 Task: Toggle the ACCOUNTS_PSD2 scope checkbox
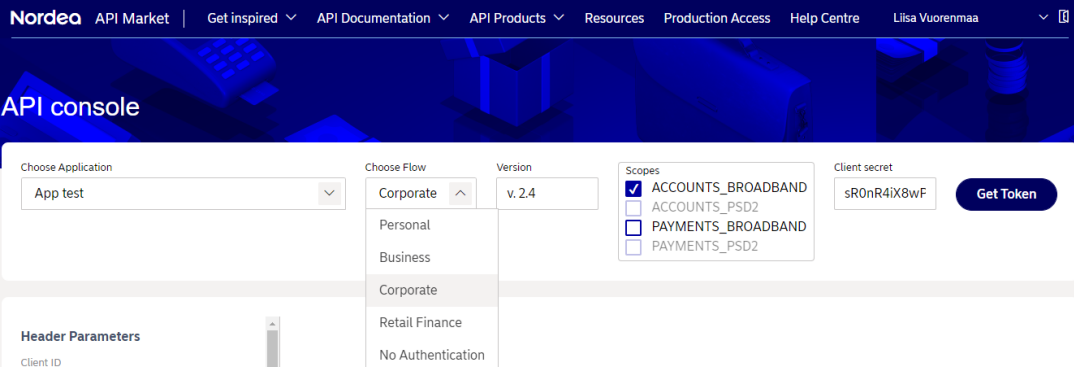tap(634, 208)
